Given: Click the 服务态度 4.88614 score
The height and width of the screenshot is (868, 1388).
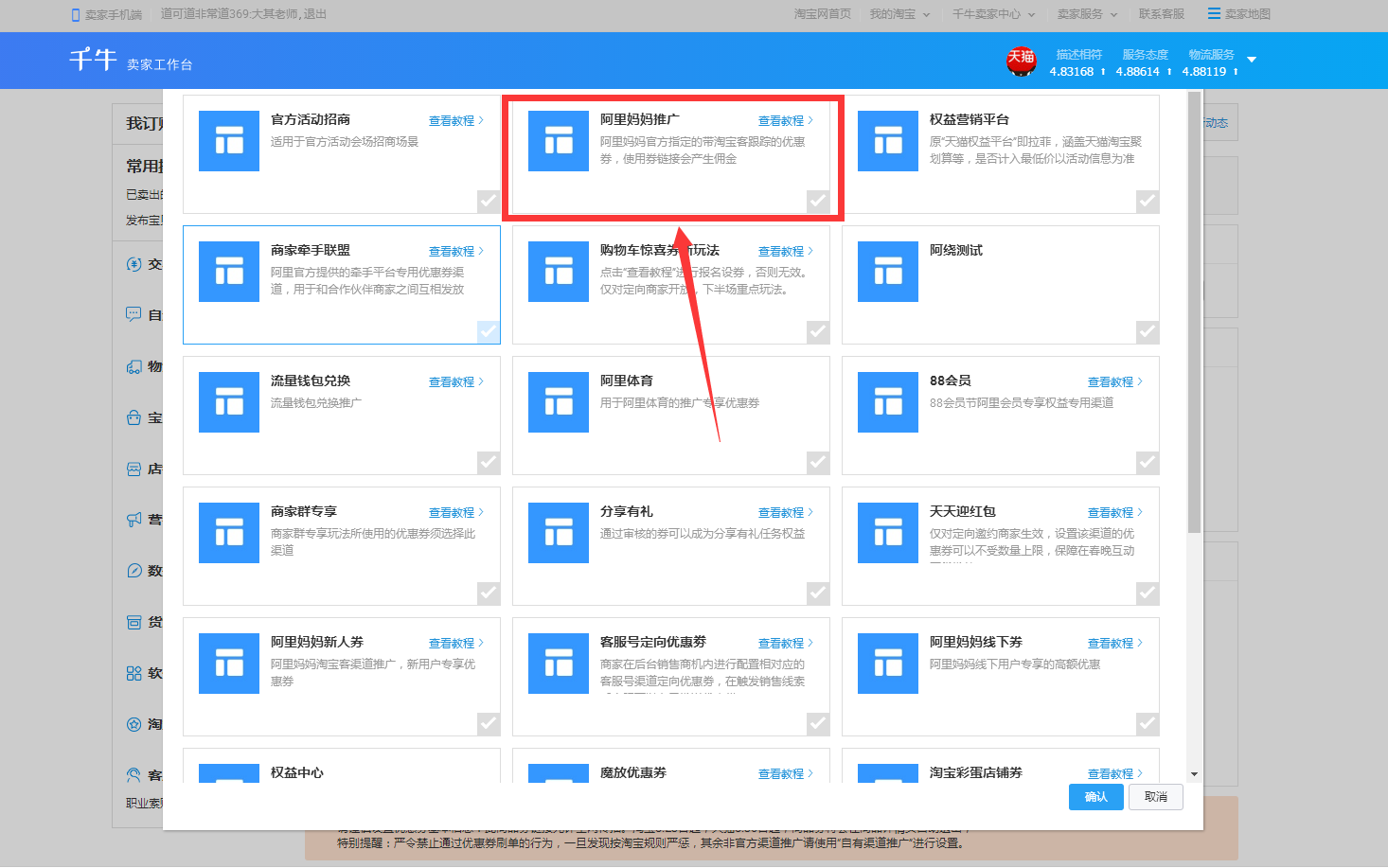Looking at the screenshot, I should pyautogui.click(x=1144, y=63).
